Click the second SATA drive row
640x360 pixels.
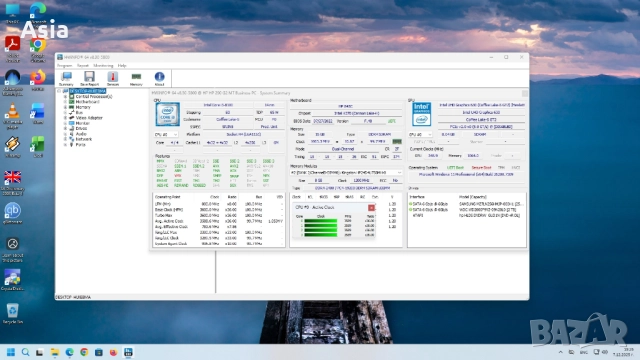(467, 209)
